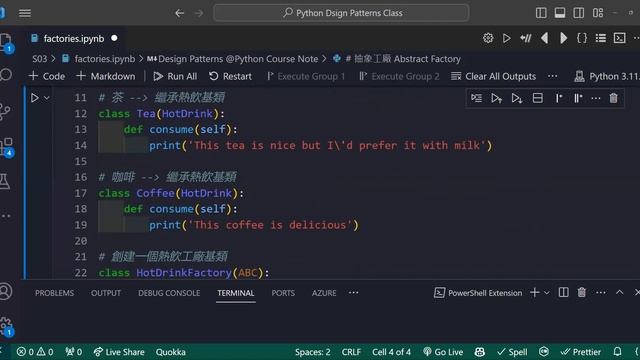Click the previous left triangle icon
This screenshot has width=640, height=360.
(x=544, y=38)
